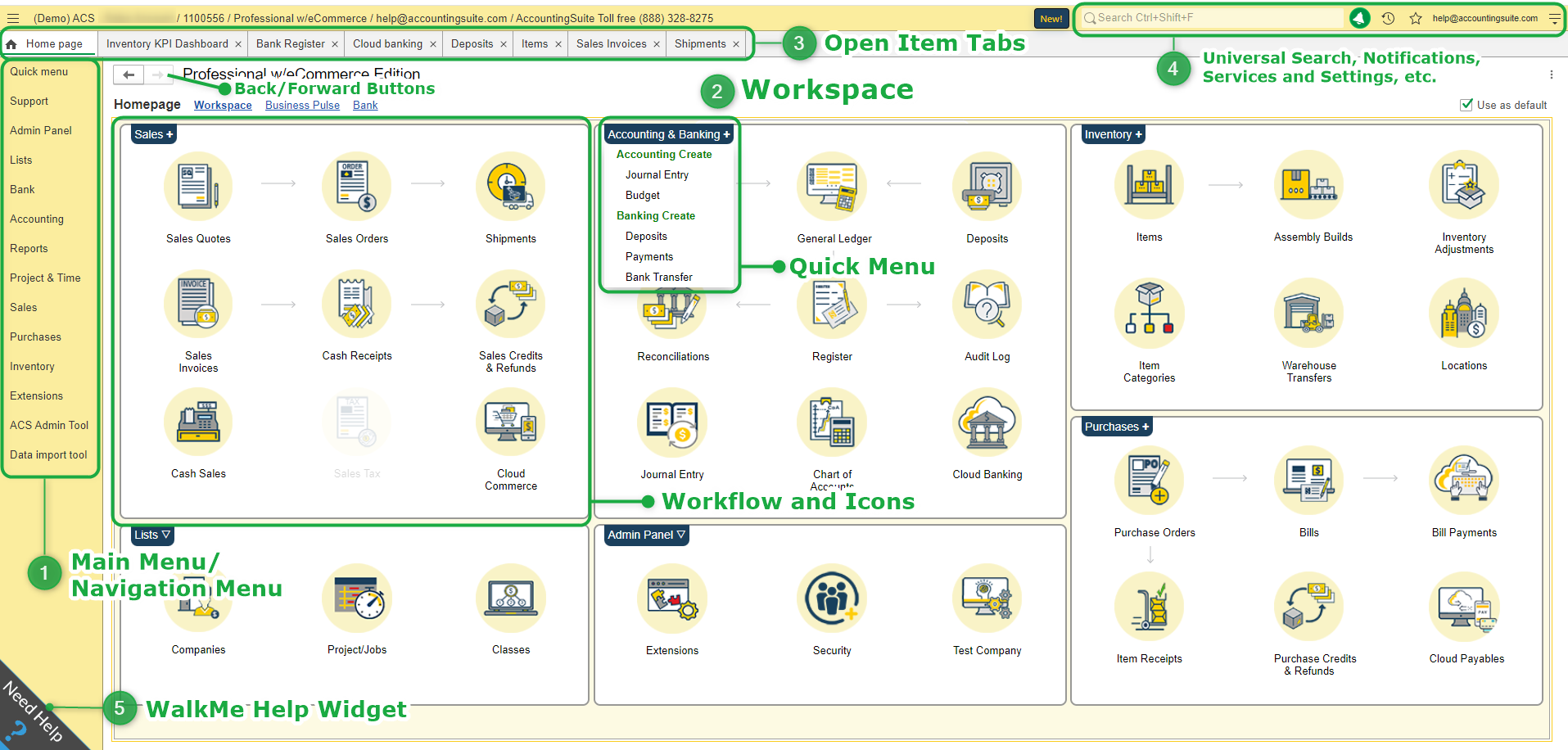Open the settings menu at top right
This screenshot has height=750, width=1568.
point(1555,18)
